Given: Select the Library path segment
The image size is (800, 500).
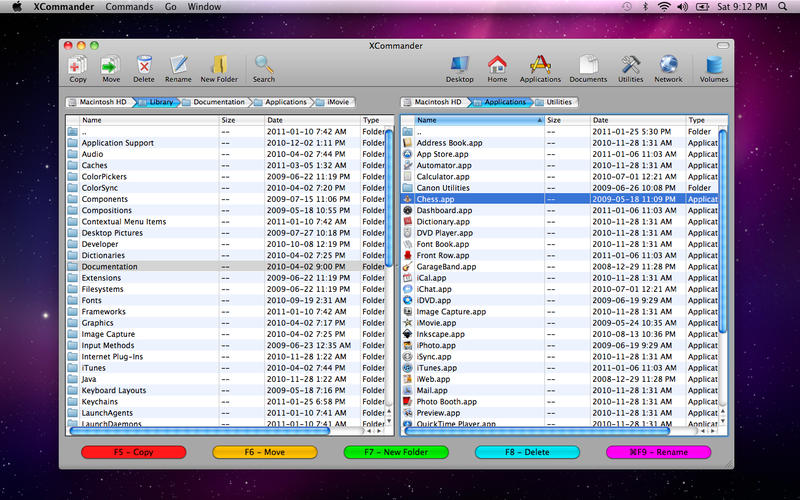Looking at the screenshot, I should pyautogui.click(x=158, y=102).
